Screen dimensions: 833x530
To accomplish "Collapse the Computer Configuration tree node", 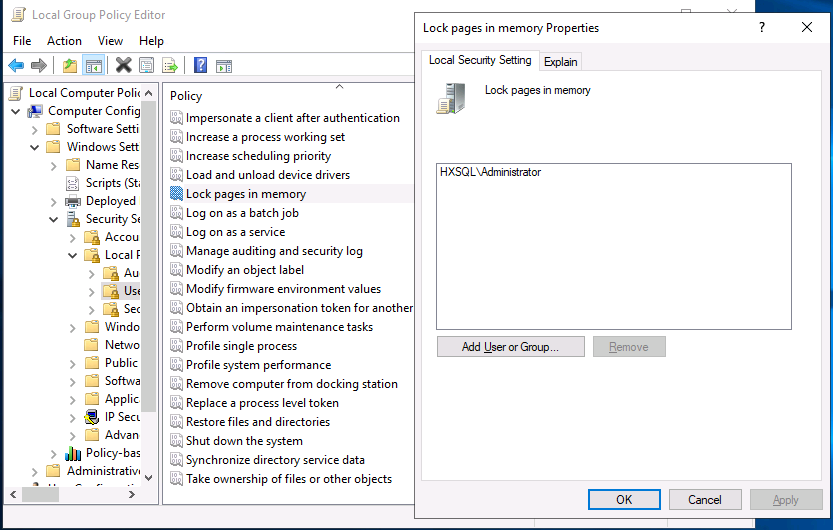I will point(16,111).
